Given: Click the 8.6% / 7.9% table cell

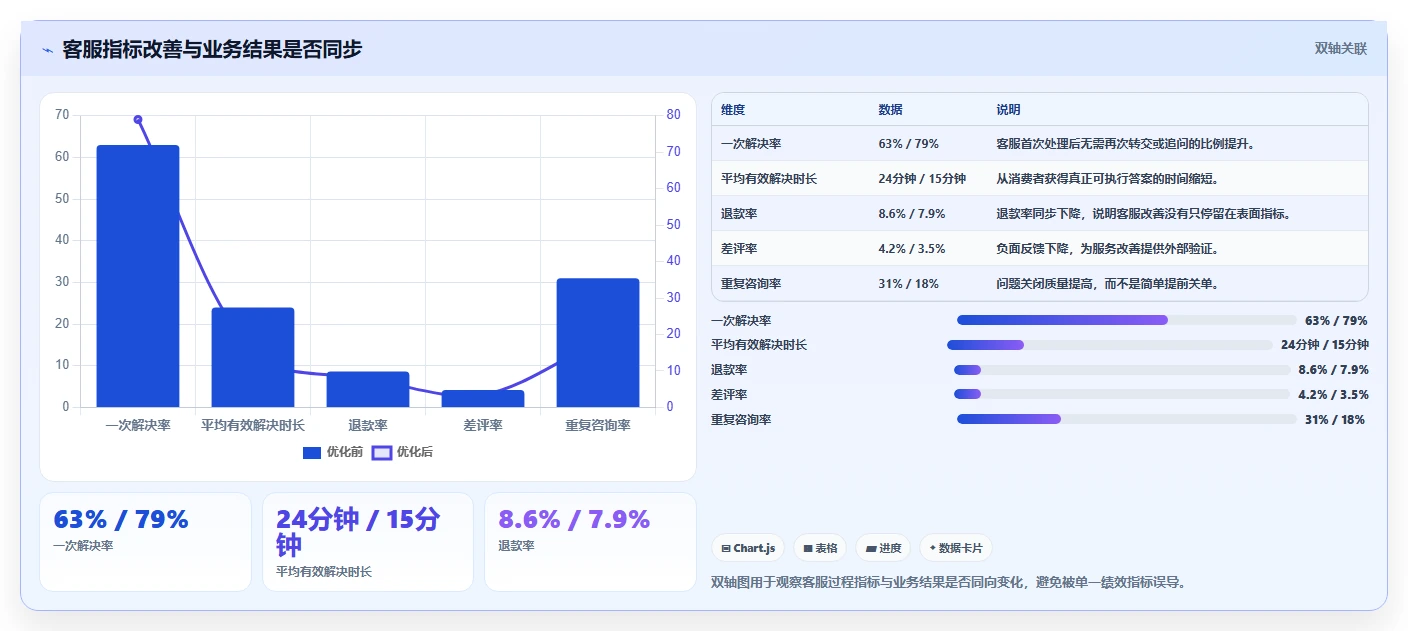Looking at the screenshot, I should [911, 214].
